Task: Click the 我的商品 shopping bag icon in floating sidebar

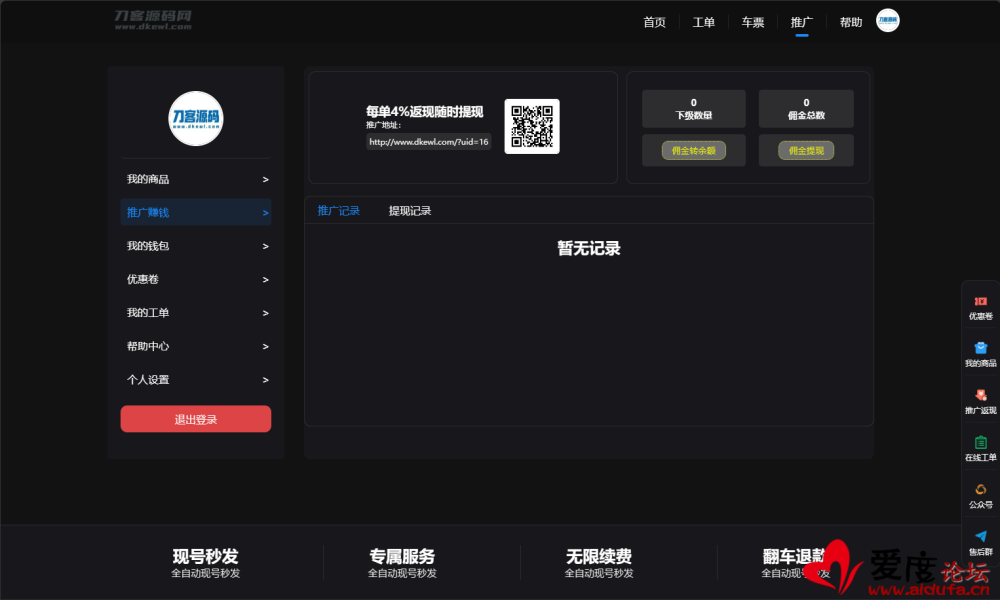Action: pyautogui.click(x=980, y=348)
